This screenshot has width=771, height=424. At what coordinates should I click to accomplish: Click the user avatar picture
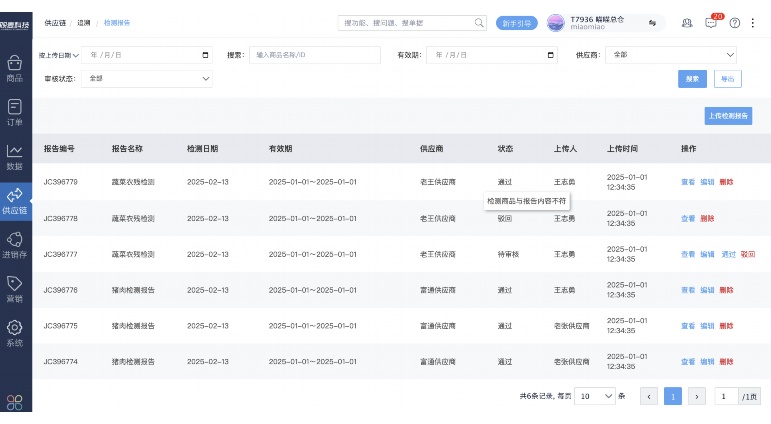click(x=556, y=23)
